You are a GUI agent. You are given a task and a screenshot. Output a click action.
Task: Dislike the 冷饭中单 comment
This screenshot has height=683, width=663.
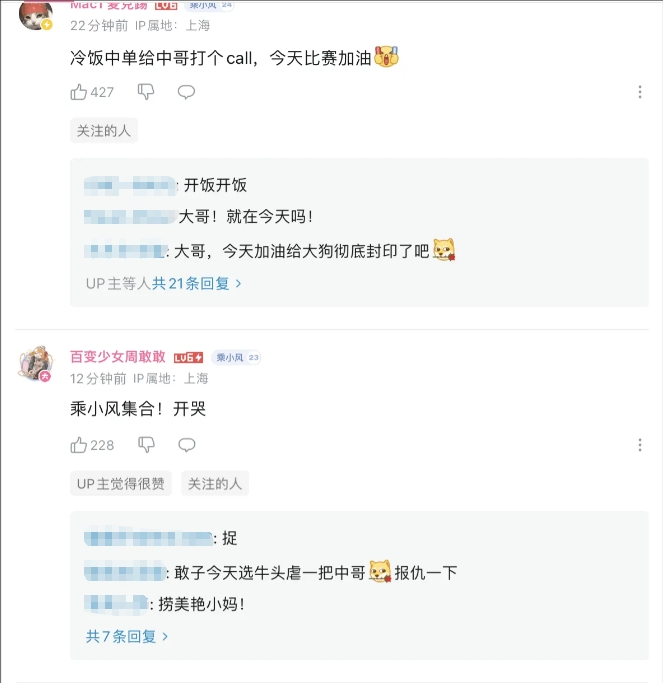click(146, 92)
